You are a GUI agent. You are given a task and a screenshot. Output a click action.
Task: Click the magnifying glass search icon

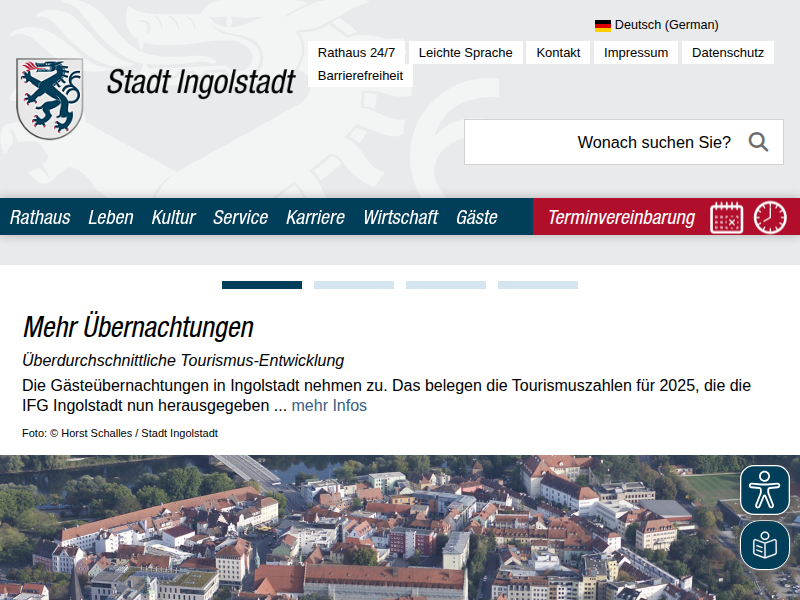pos(758,142)
